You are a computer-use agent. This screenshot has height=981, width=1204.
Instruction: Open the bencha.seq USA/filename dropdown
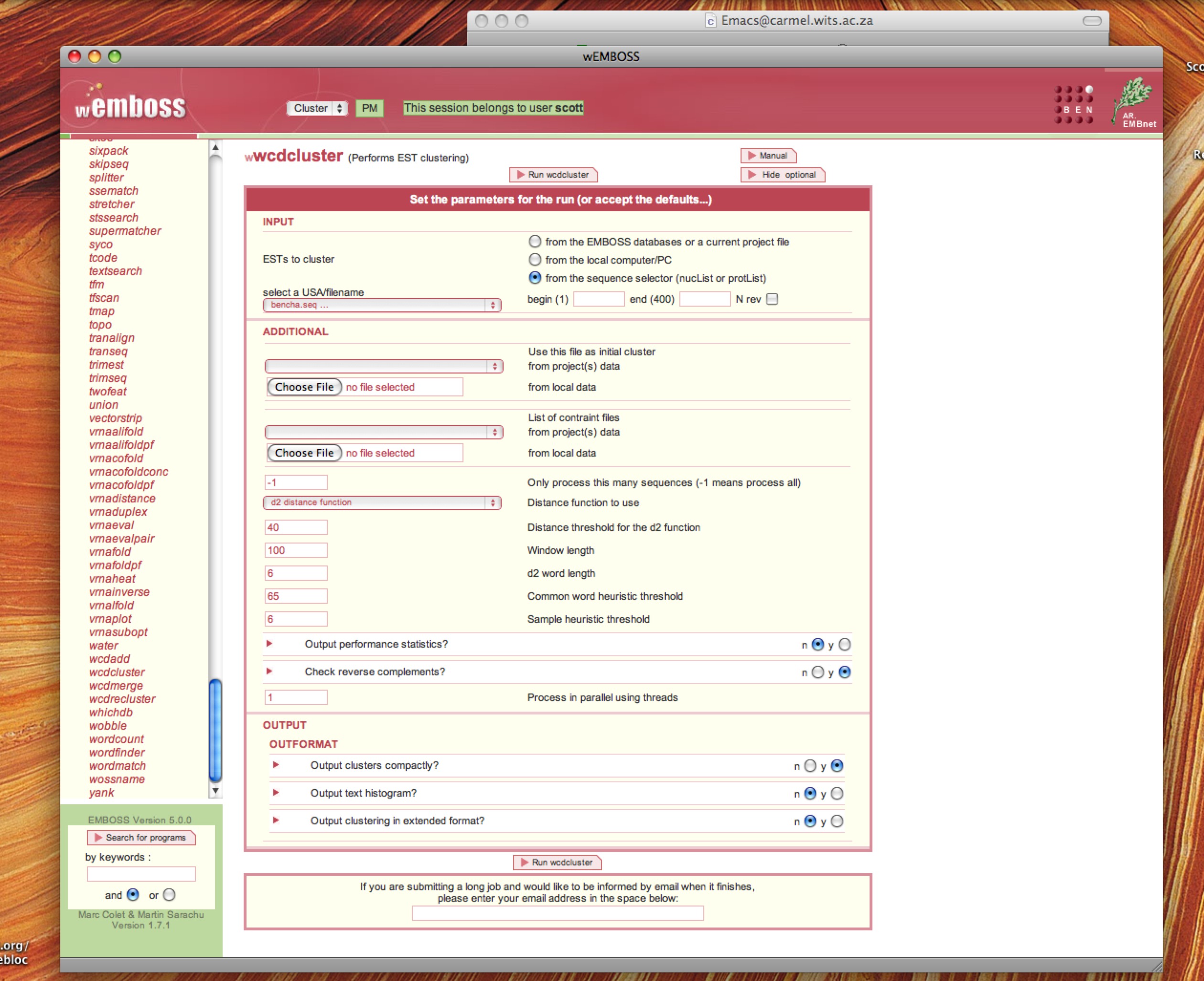[x=382, y=305]
